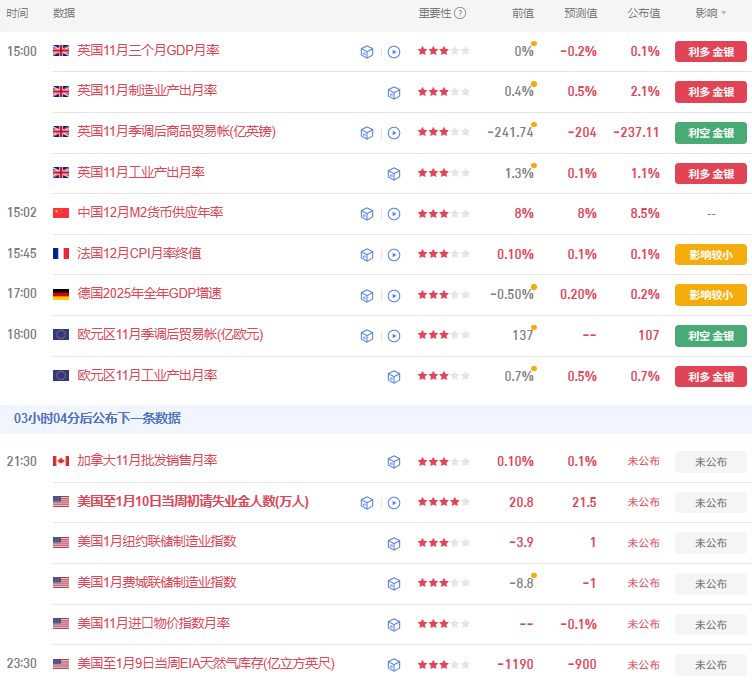The width and height of the screenshot is (752, 685).
Task: Click the cube icon for 英国11月制造业产出月率
Action: [x=394, y=92]
